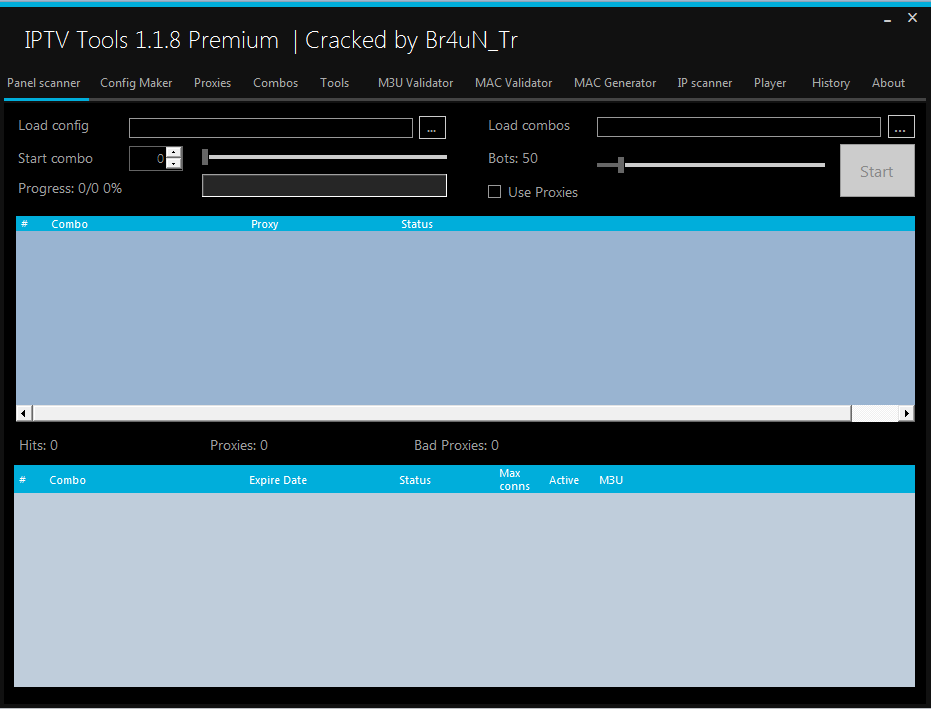Switch to the IP scanner tab
Screen dimensions: 931x709
point(705,83)
